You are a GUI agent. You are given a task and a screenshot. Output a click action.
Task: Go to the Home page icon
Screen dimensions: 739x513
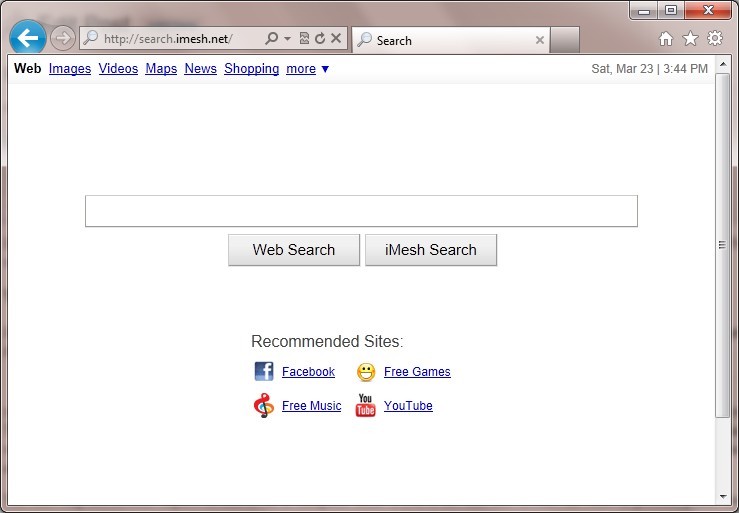pyautogui.click(x=666, y=38)
